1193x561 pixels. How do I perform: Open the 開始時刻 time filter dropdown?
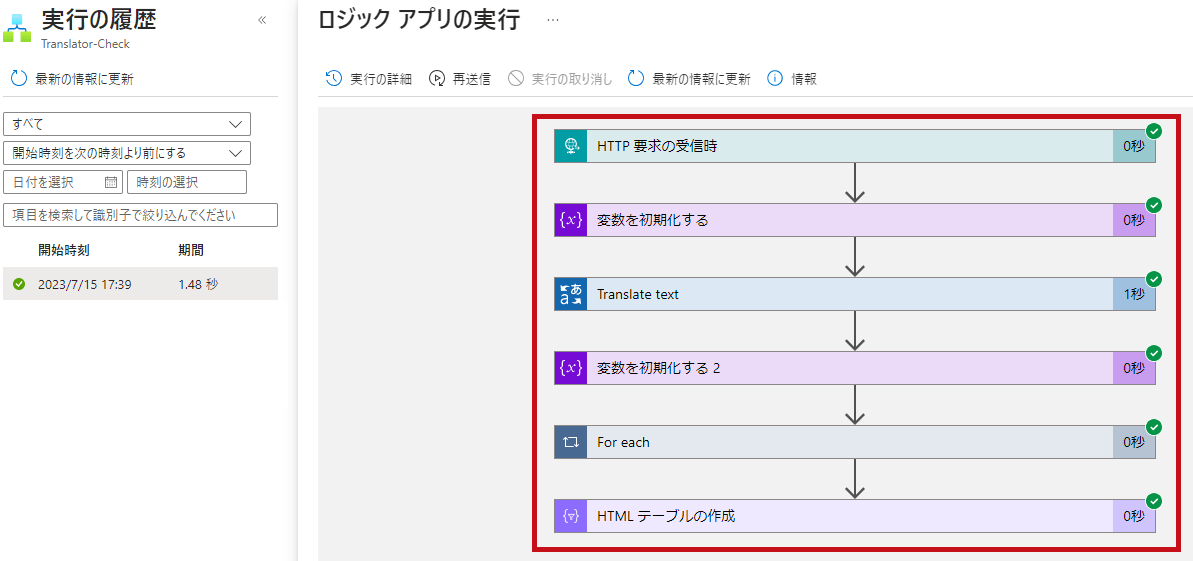[127, 153]
